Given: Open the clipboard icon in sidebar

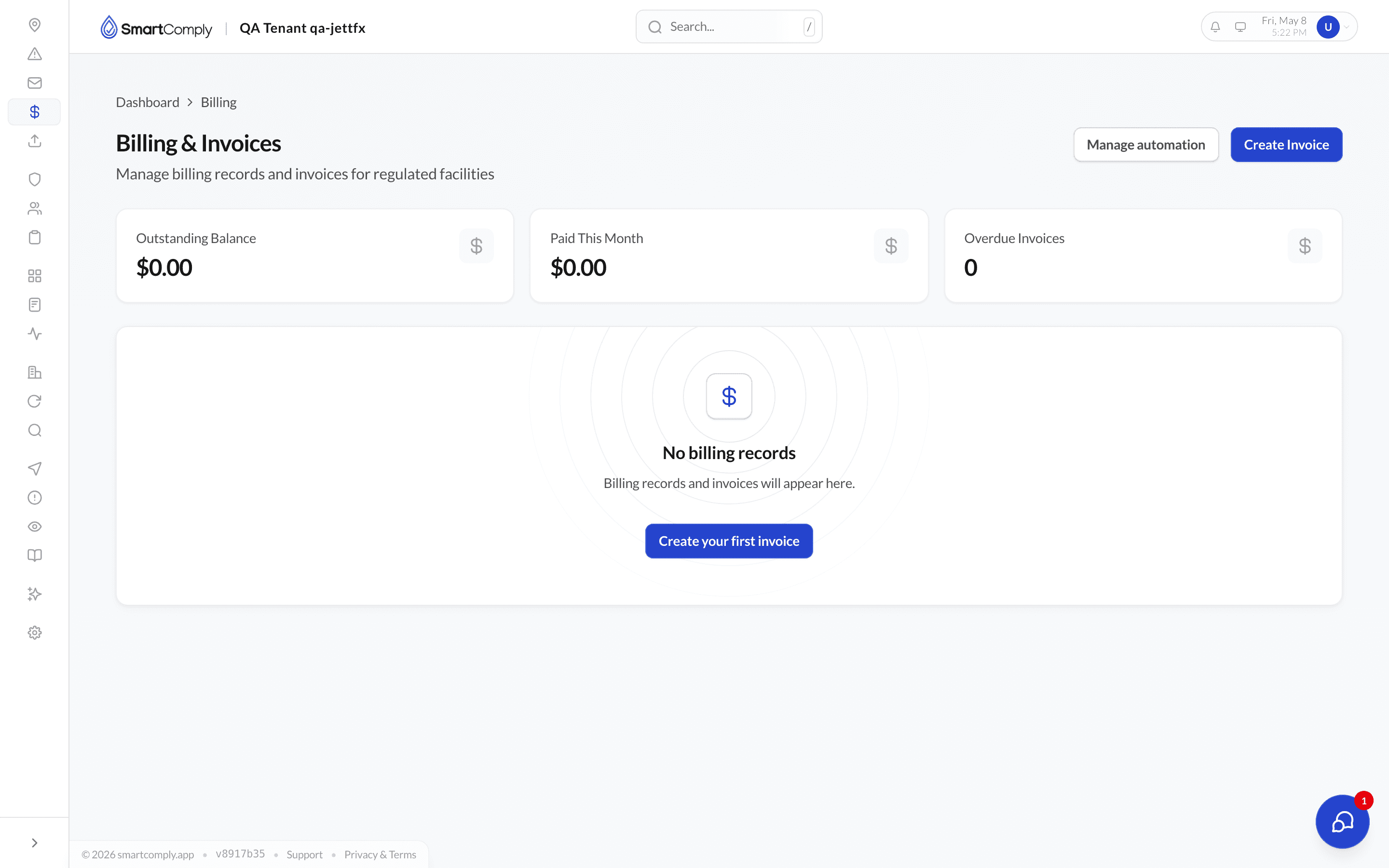Looking at the screenshot, I should click(x=34, y=237).
